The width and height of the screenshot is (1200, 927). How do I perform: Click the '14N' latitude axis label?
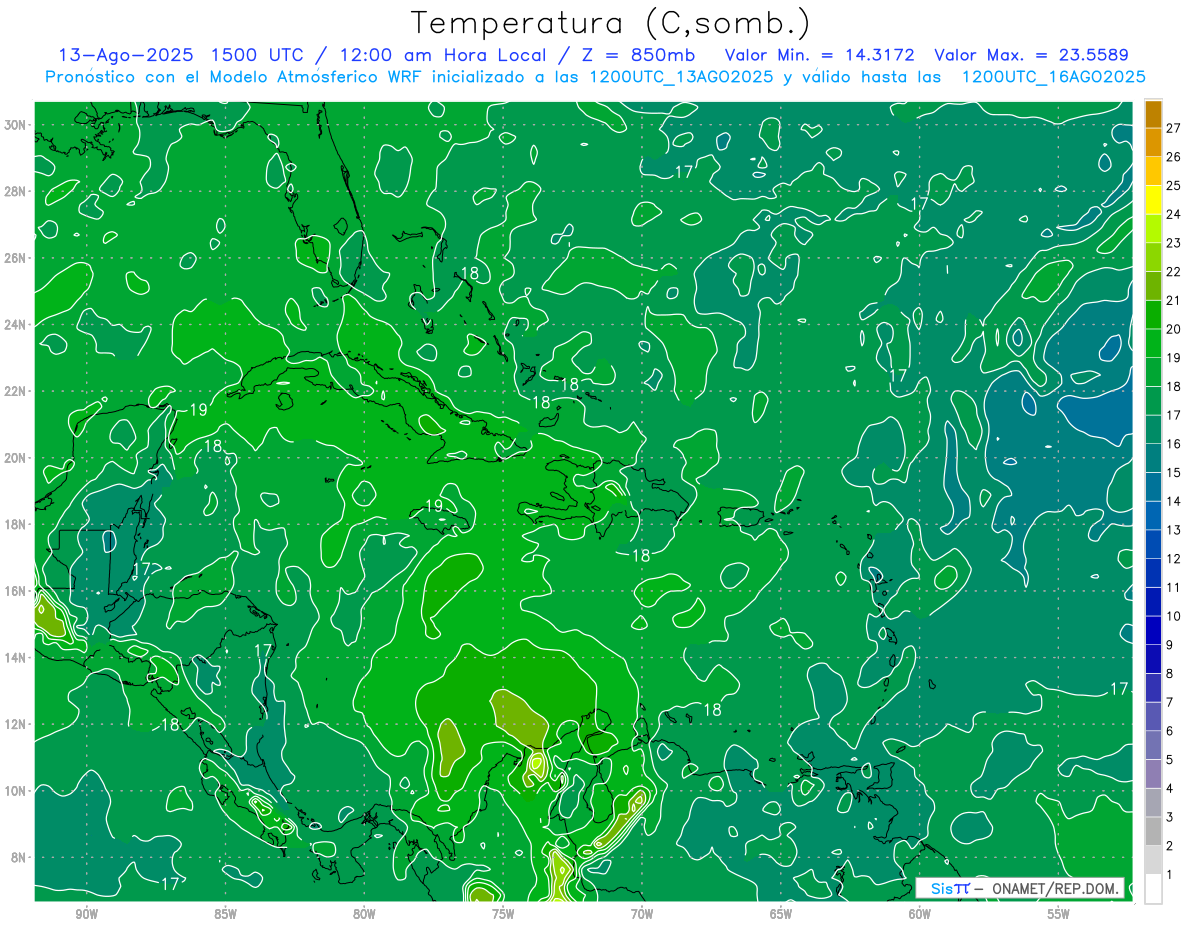click(x=15, y=658)
